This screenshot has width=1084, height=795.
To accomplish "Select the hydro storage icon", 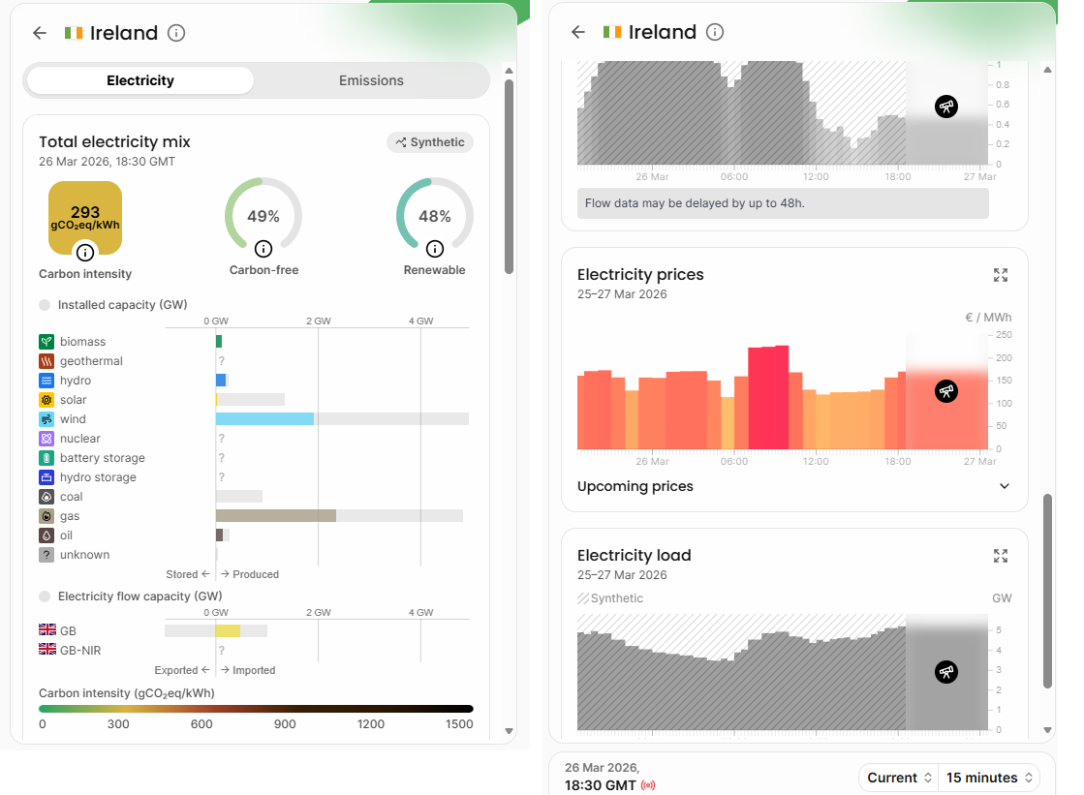I will (46, 477).
